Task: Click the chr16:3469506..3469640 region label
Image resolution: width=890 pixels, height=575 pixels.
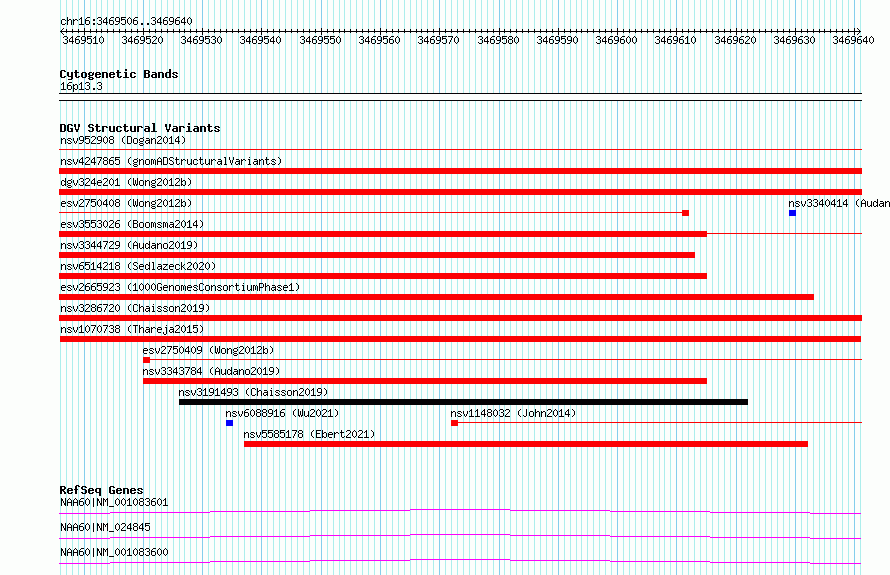Action: coord(126,21)
